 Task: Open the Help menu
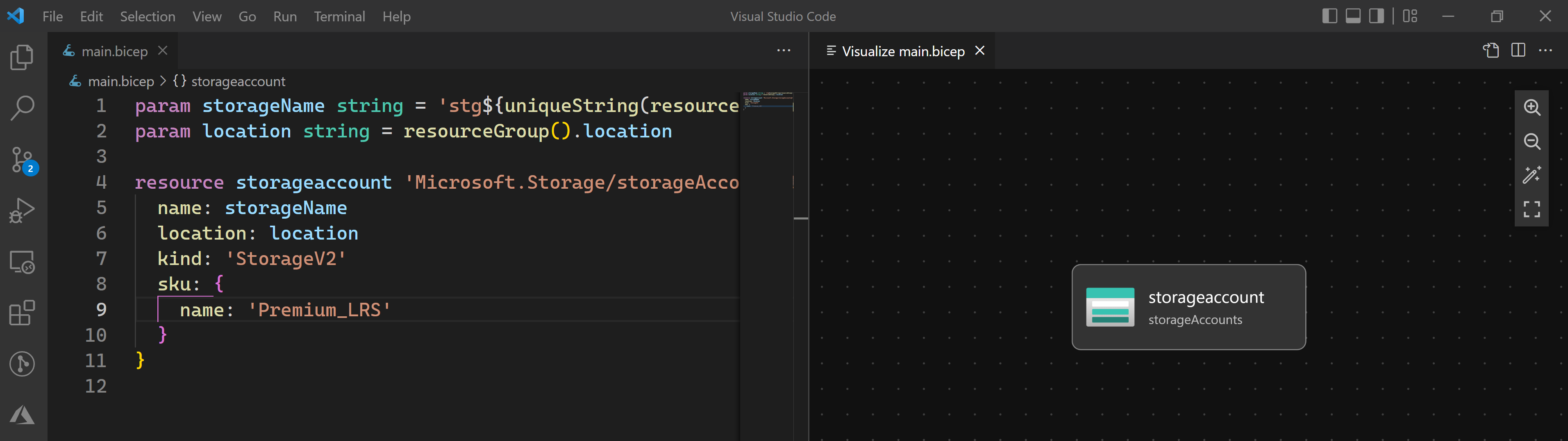coord(396,16)
